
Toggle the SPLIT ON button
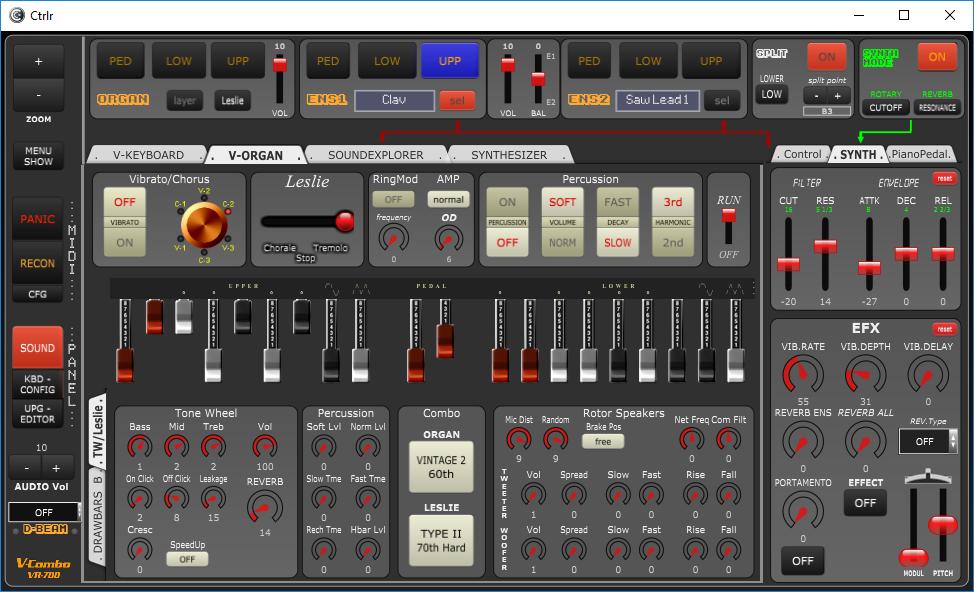(827, 57)
